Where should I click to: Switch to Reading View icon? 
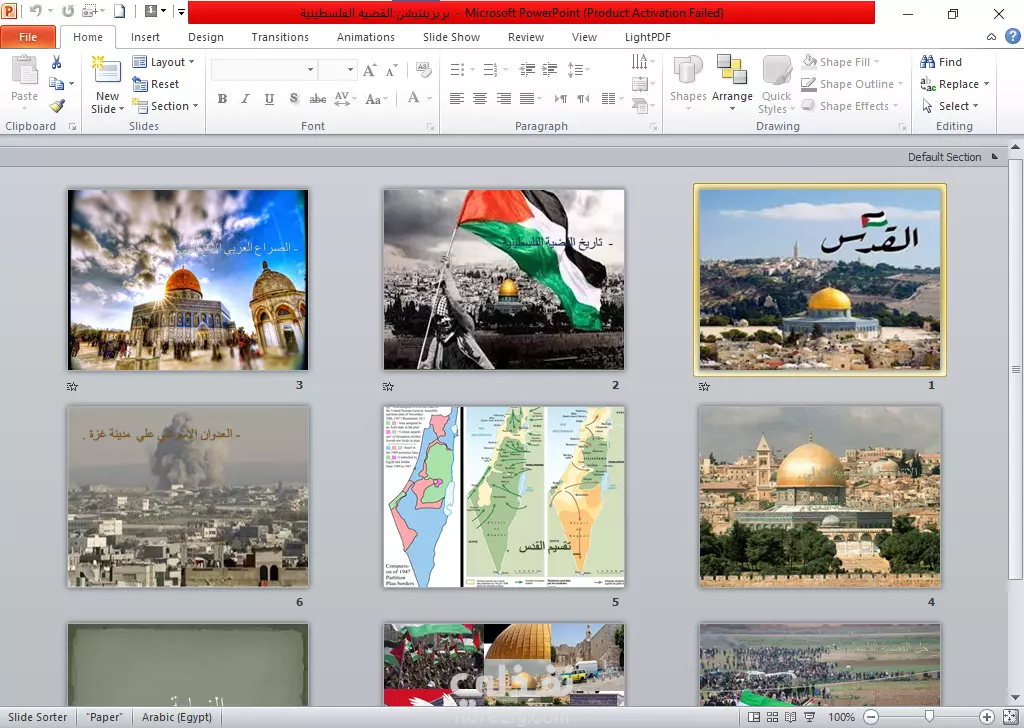(x=790, y=717)
